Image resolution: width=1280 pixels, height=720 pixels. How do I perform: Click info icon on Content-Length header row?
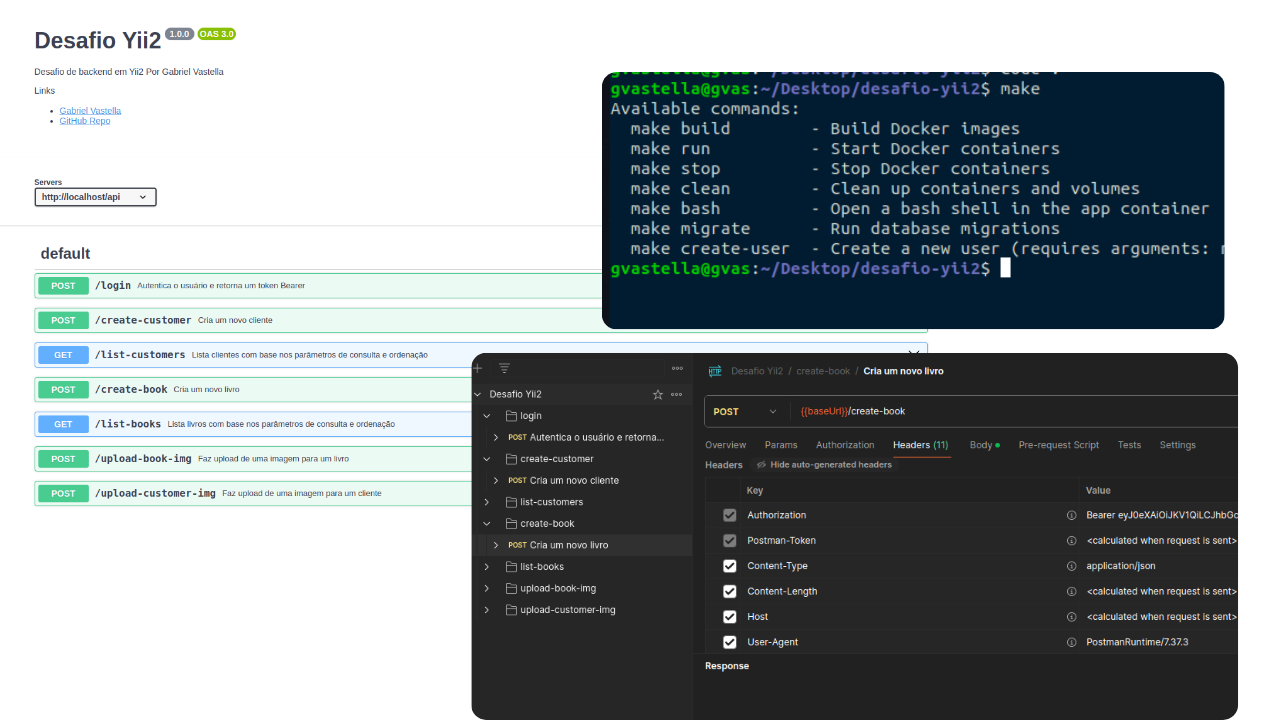point(1071,591)
